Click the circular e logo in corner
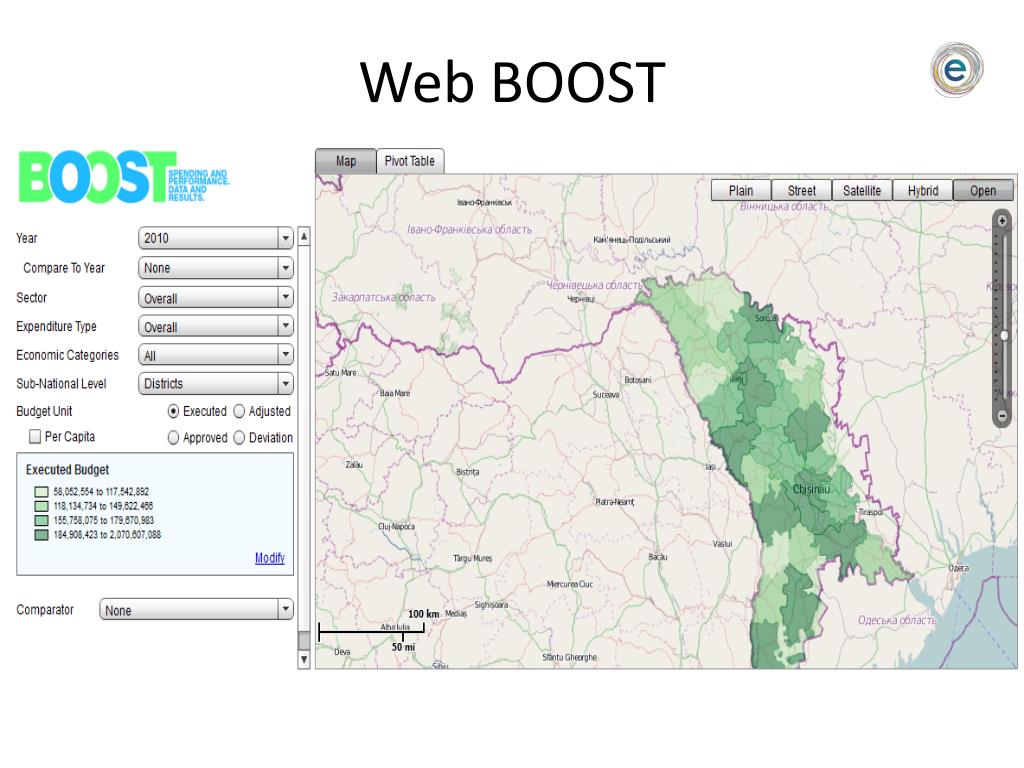Viewport: 1024px width, 768px height. [957, 69]
